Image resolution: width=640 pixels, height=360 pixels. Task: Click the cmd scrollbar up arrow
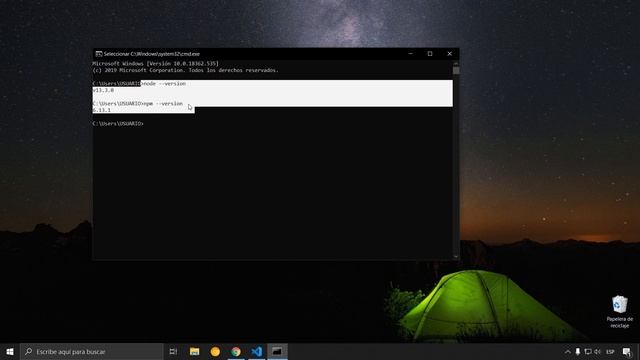(456, 63)
